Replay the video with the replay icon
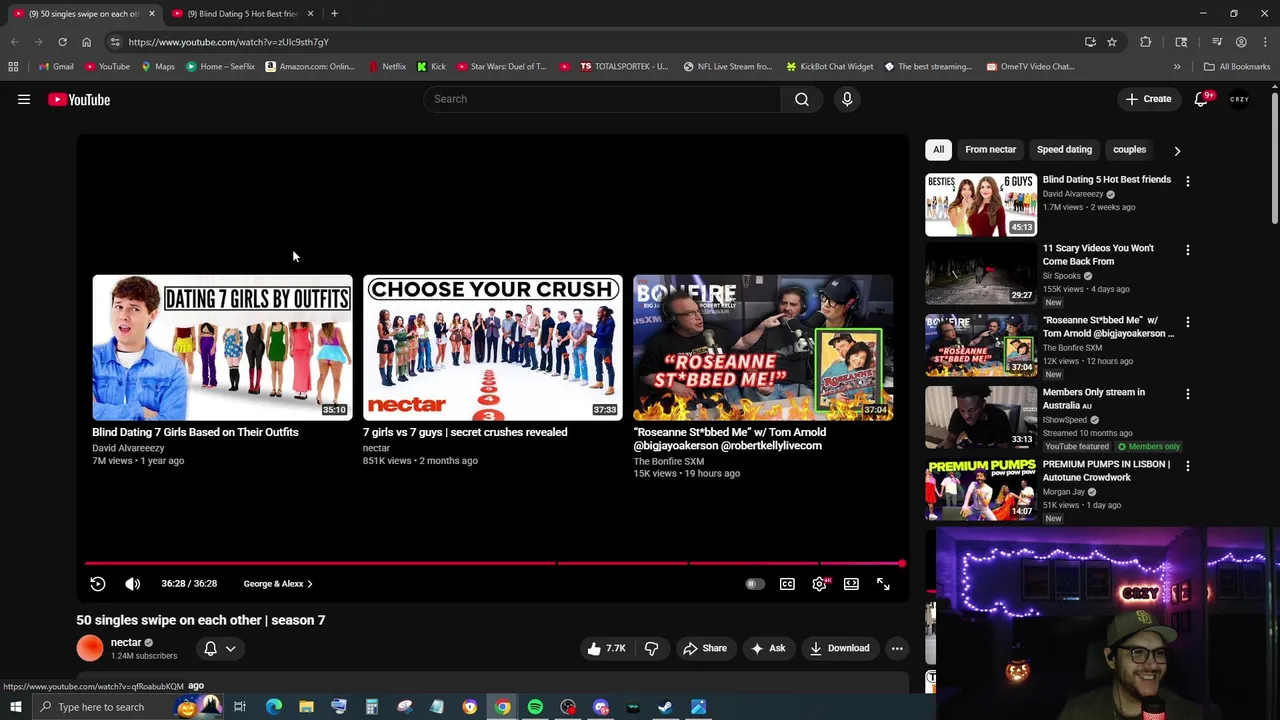The image size is (1280, 720). point(98,584)
